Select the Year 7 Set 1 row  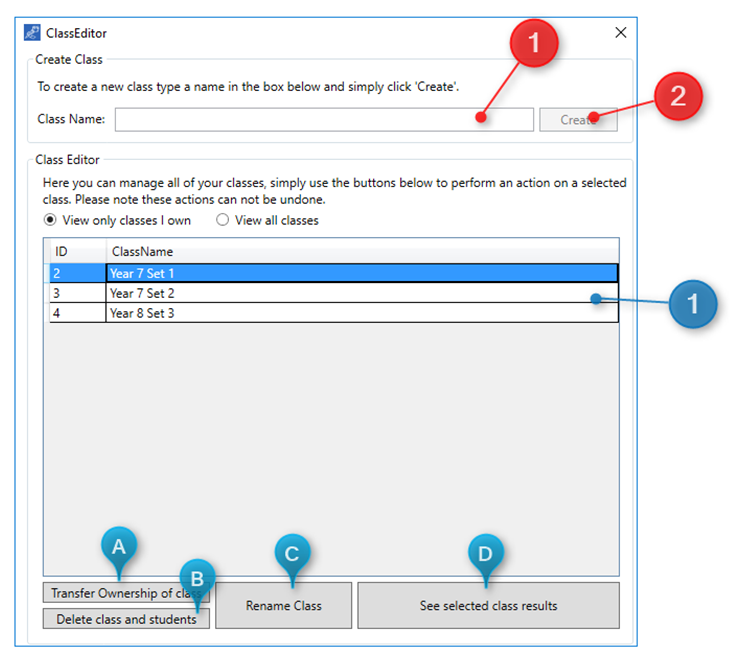[360, 273]
